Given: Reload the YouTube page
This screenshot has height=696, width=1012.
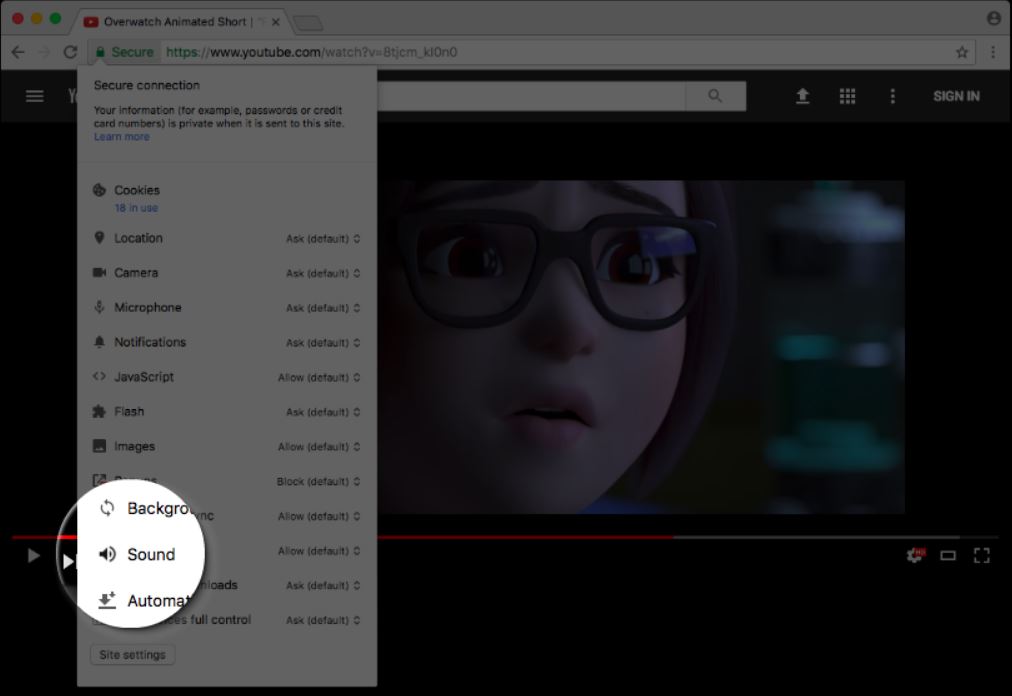Looking at the screenshot, I should (x=70, y=52).
